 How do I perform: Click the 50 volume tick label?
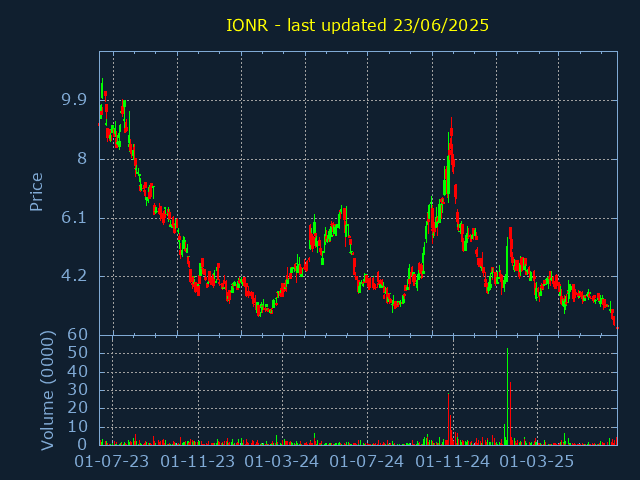(x=78, y=353)
